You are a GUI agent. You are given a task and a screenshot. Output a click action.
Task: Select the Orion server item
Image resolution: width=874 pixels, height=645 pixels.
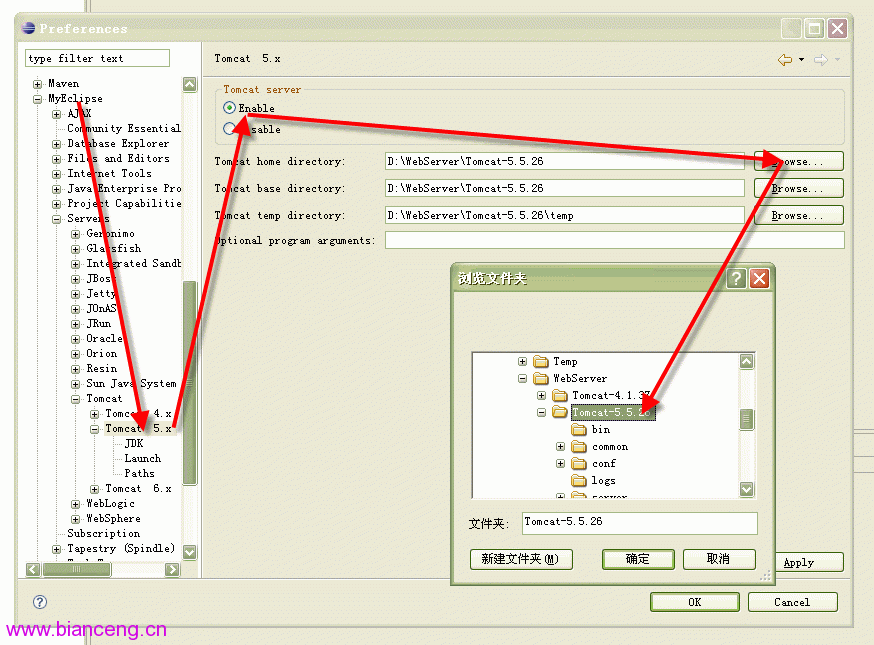[101, 353]
